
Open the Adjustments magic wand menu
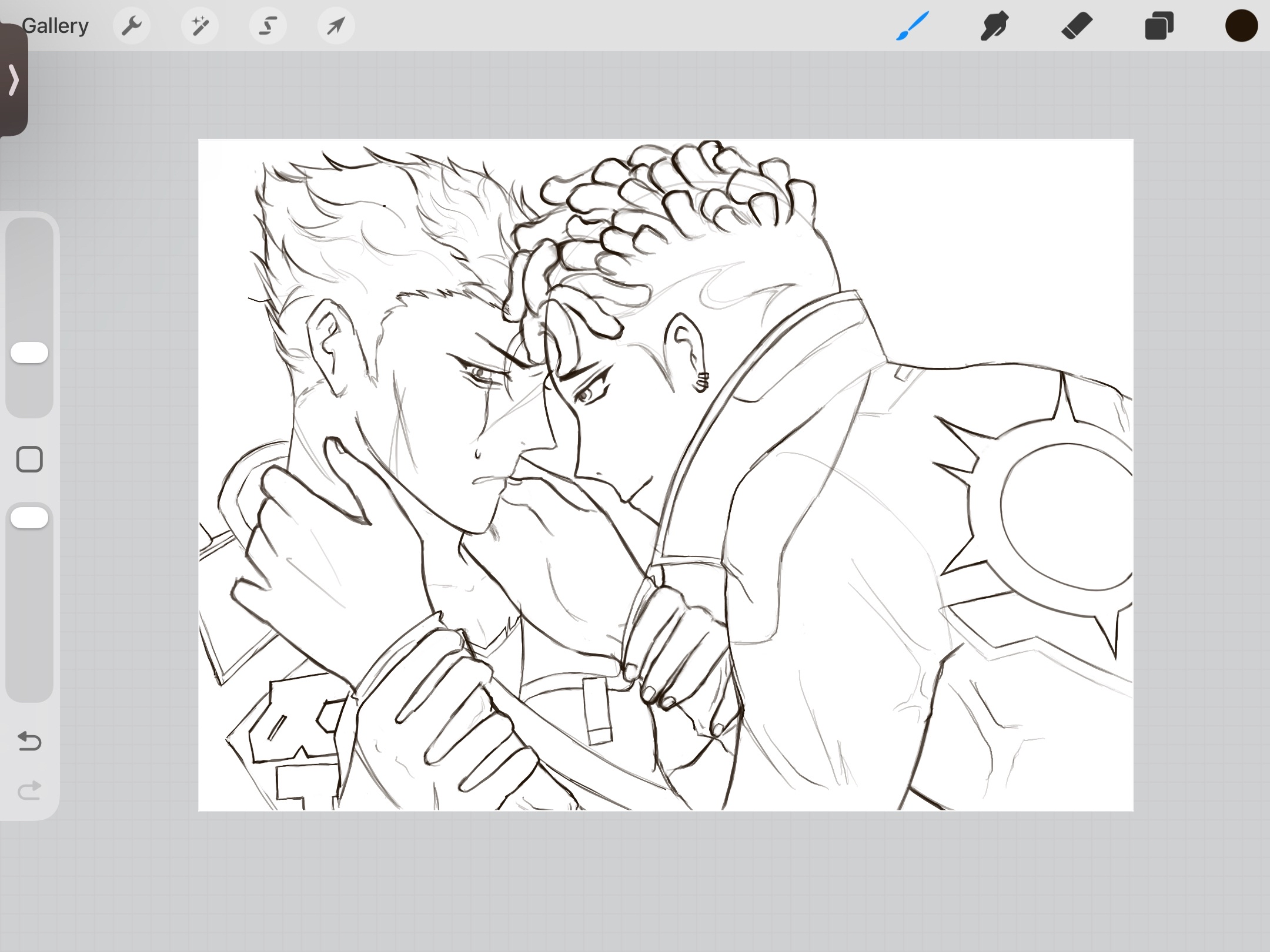[199, 26]
